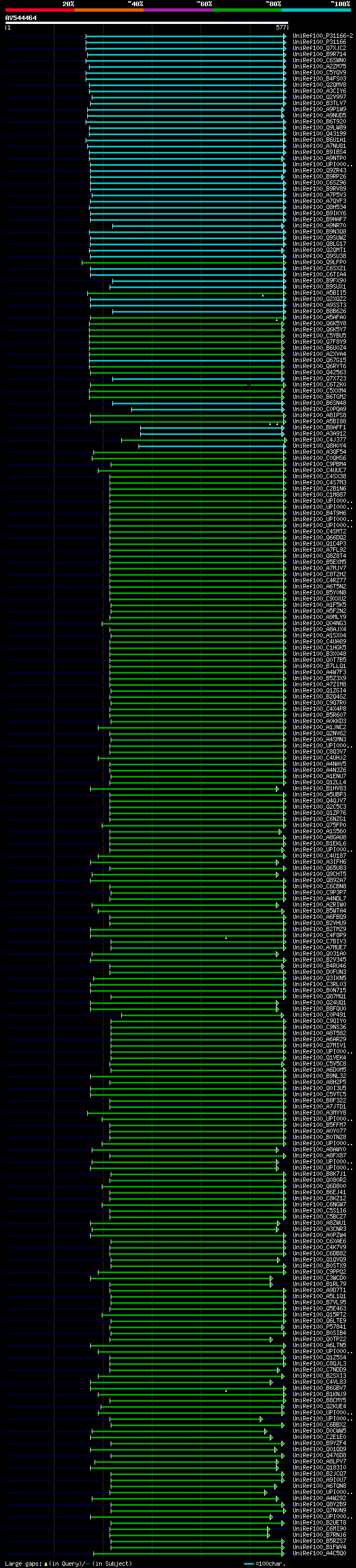Select hit label UniRef100_Q2V997
Image resolution: width=356 pixels, height=1568 pixels.
(319, 97)
